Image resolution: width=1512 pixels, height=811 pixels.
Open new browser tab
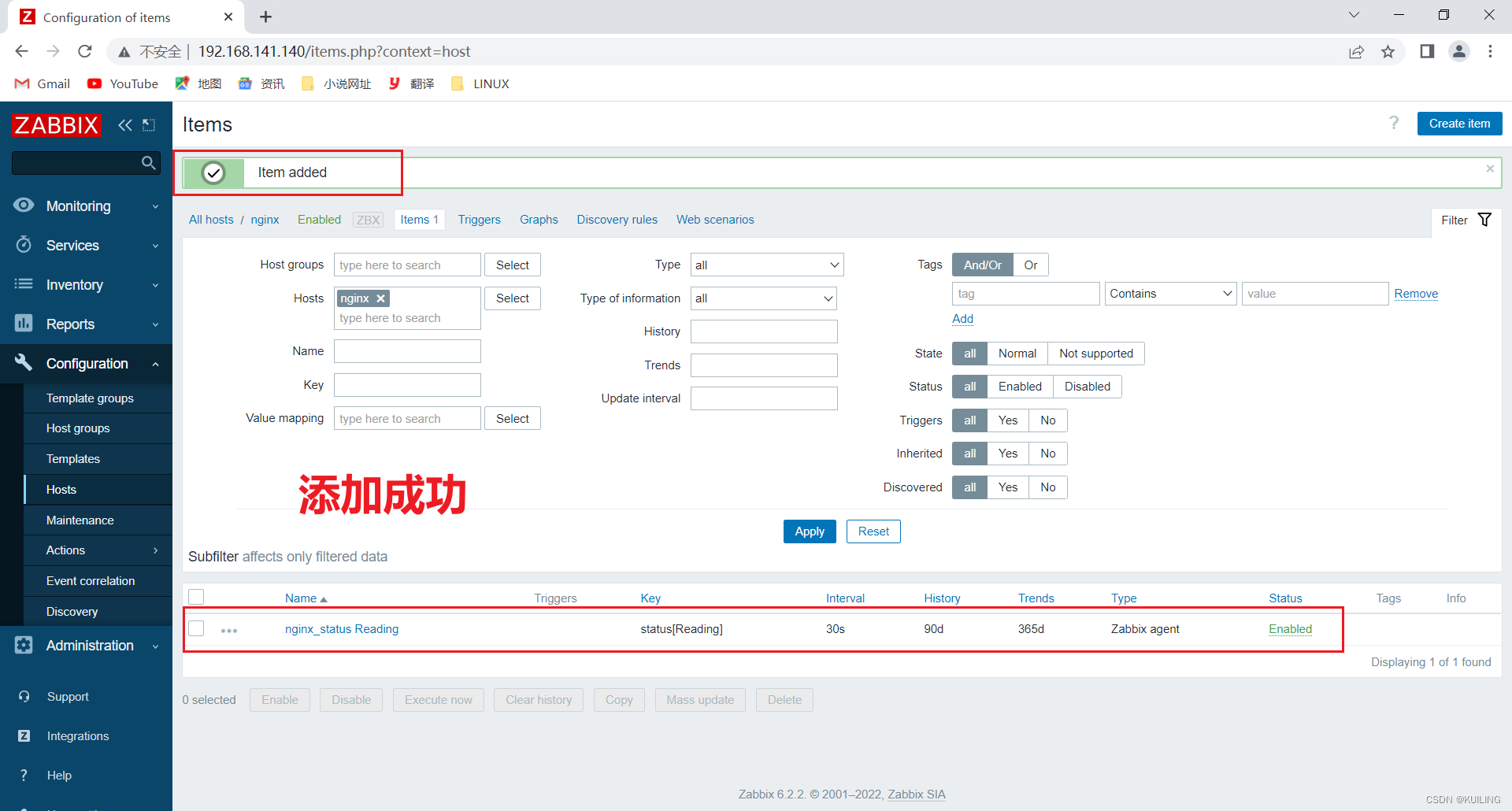point(265,17)
